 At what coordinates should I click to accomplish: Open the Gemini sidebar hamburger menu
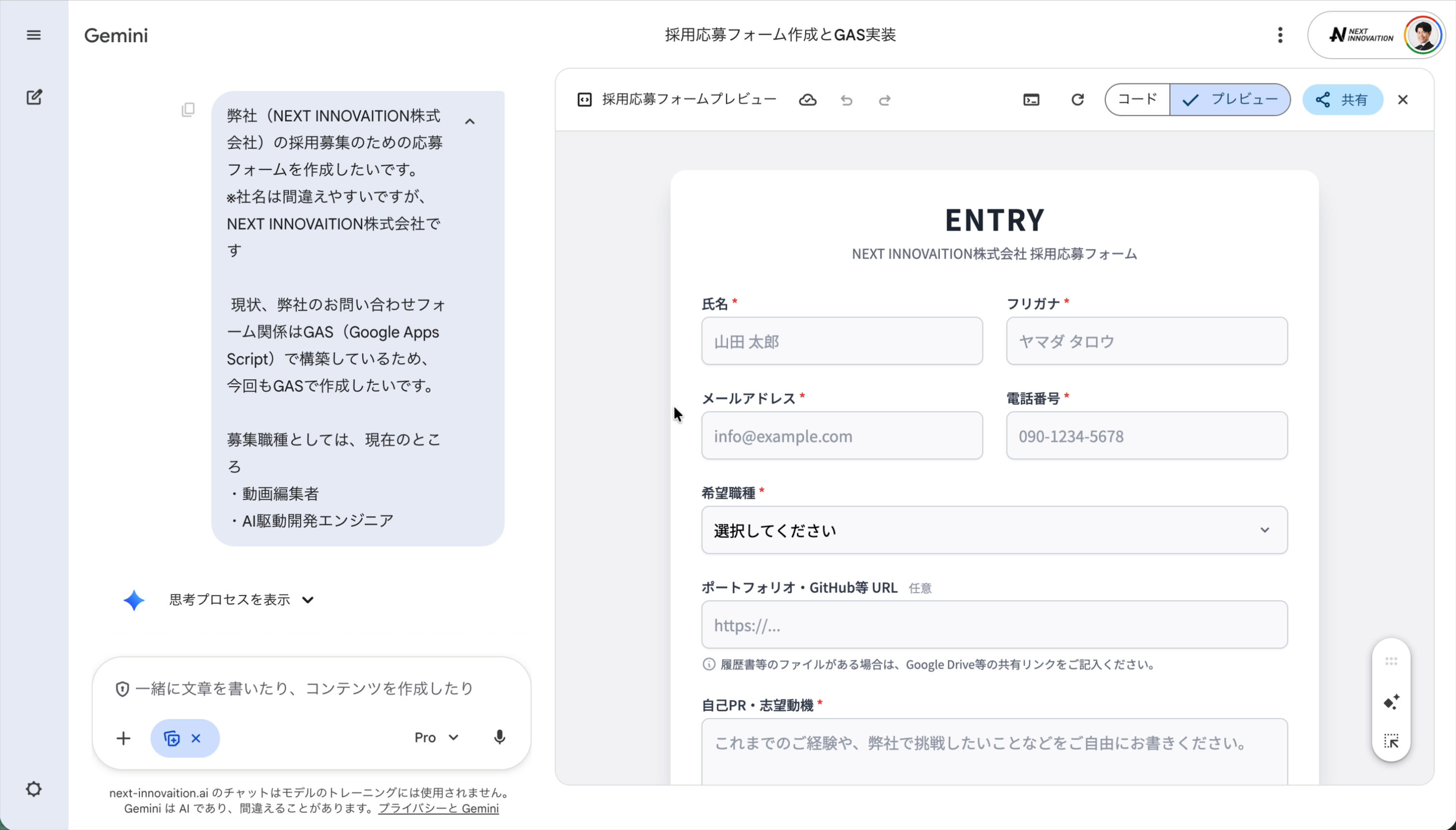point(33,35)
